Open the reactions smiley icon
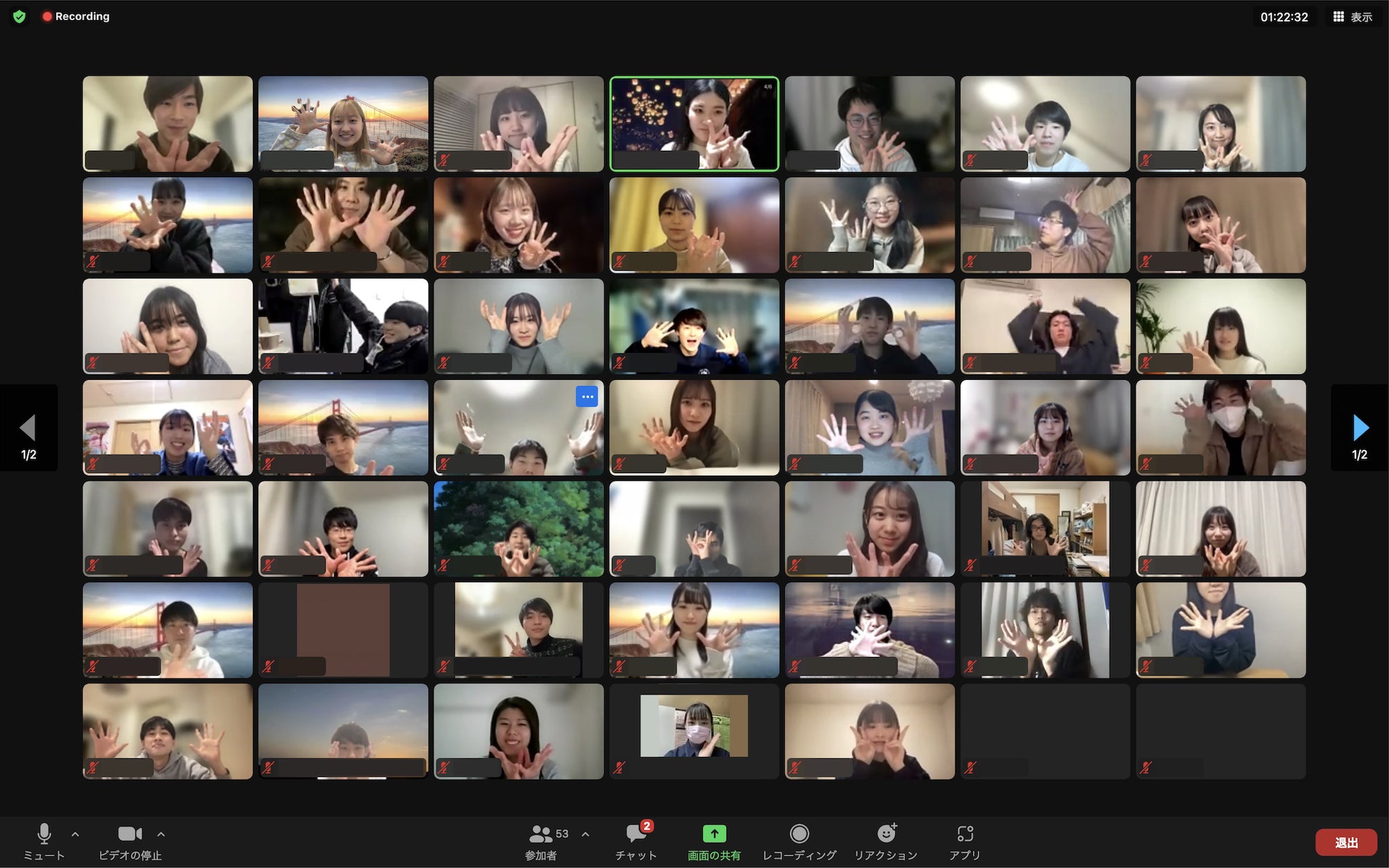1389x868 pixels. (886, 834)
